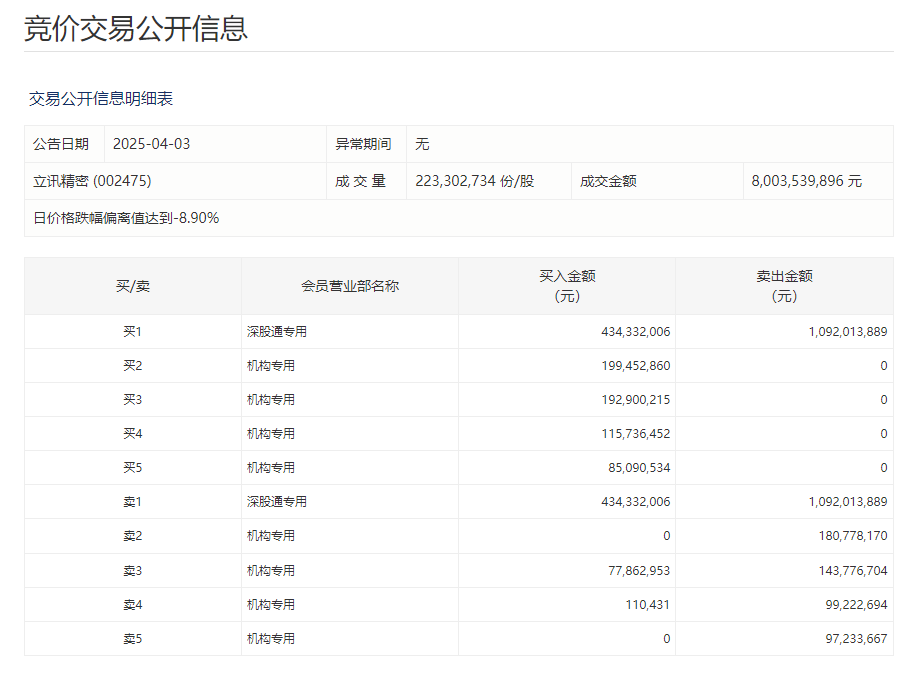Select the buy amount 115,736,452

(636, 434)
